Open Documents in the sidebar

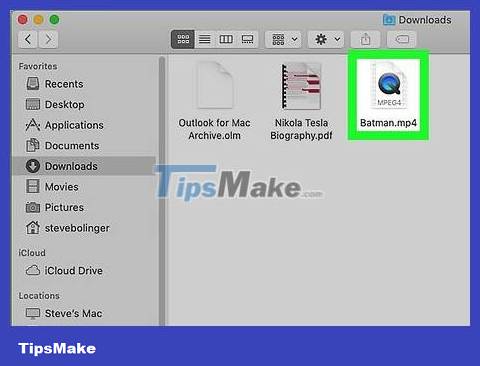83,146
